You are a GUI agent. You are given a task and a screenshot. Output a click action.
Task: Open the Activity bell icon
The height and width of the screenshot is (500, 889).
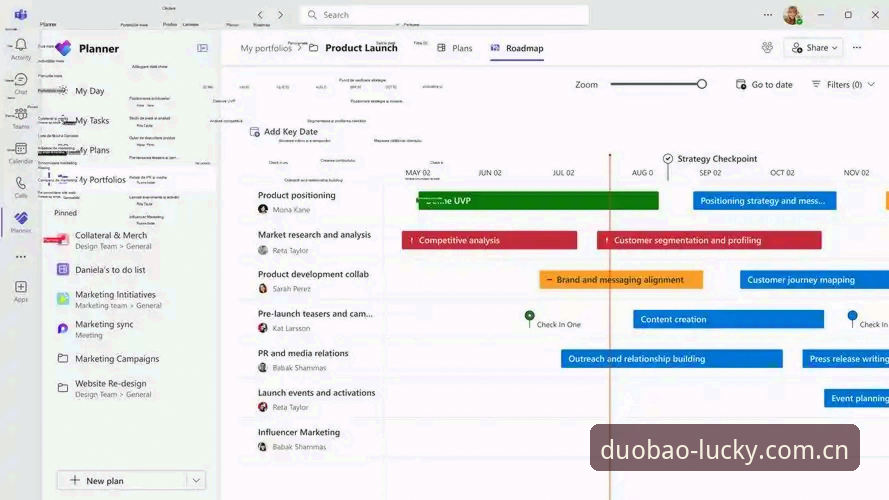pyautogui.click(x=21, y=44)
